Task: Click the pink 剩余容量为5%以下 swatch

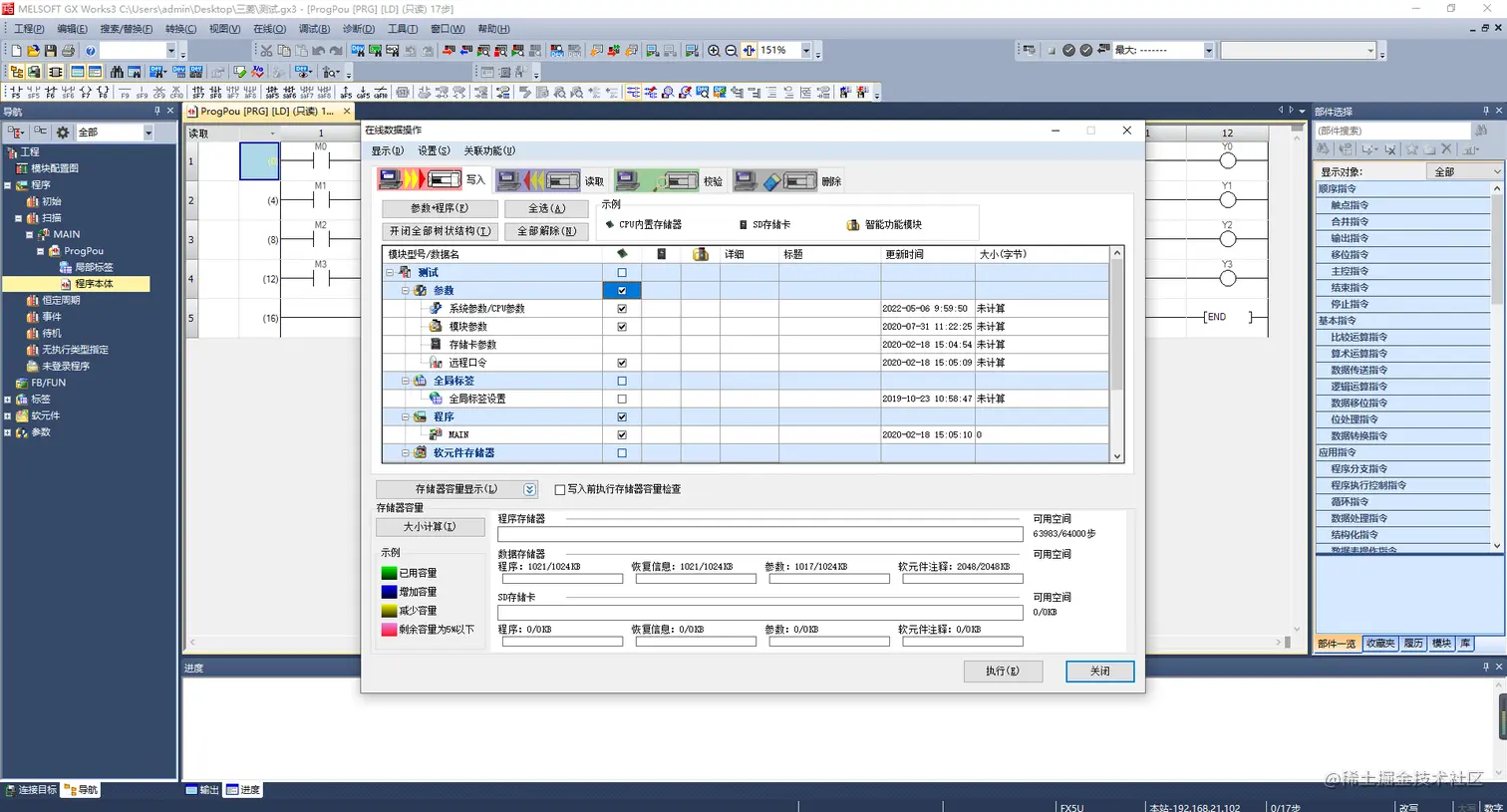Action: [389, 630]
